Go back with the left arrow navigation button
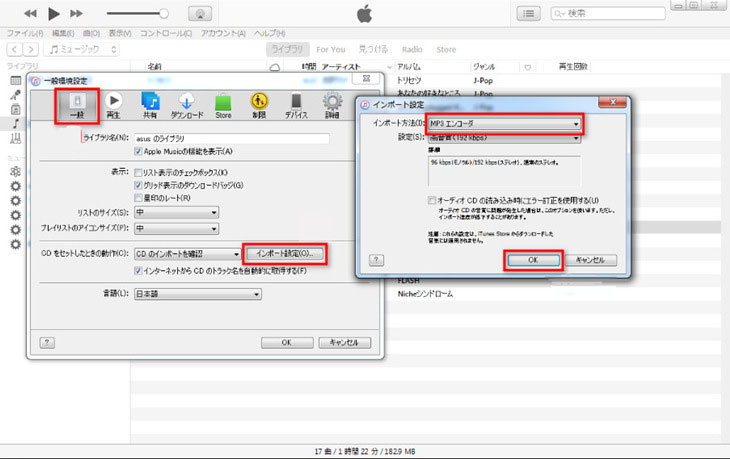730x459 pixels. coord(14,49)
